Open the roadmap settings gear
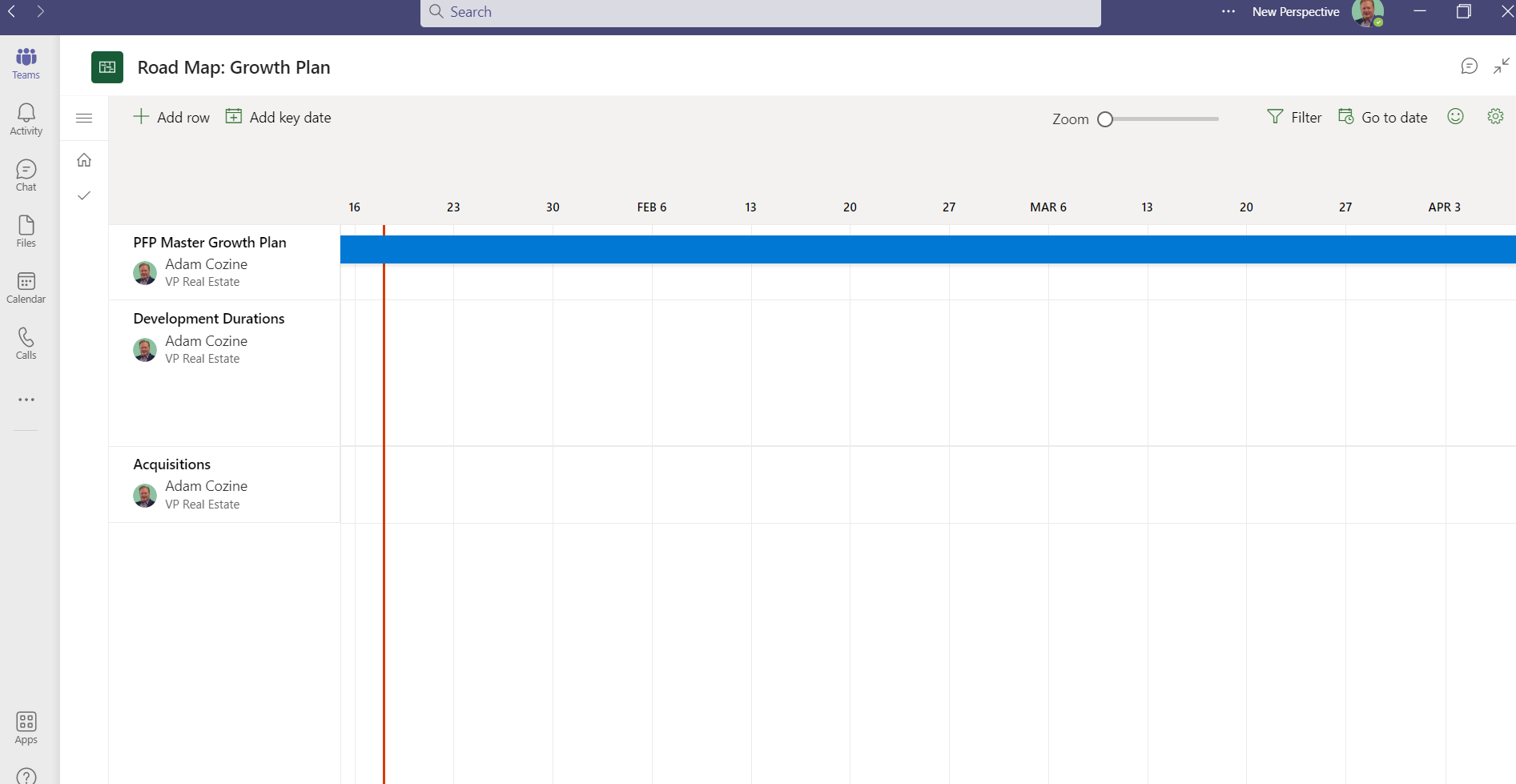This screenshot has width=1516, height=784. point(1495,116)
